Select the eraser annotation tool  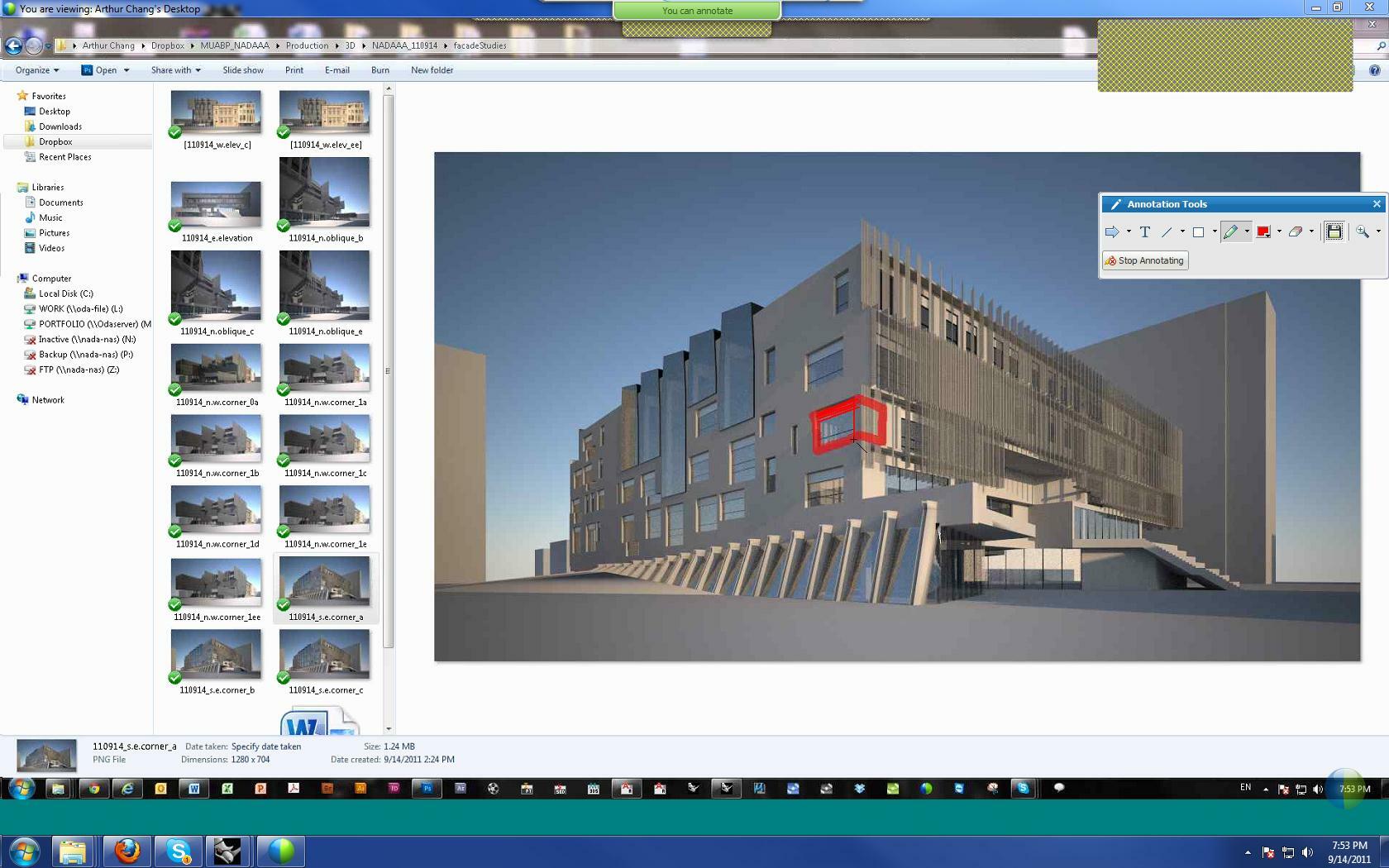point(1296,232)
